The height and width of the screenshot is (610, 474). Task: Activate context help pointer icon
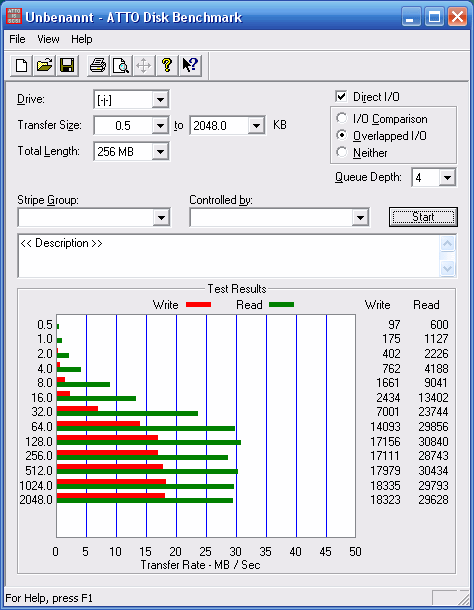[190, 65]
